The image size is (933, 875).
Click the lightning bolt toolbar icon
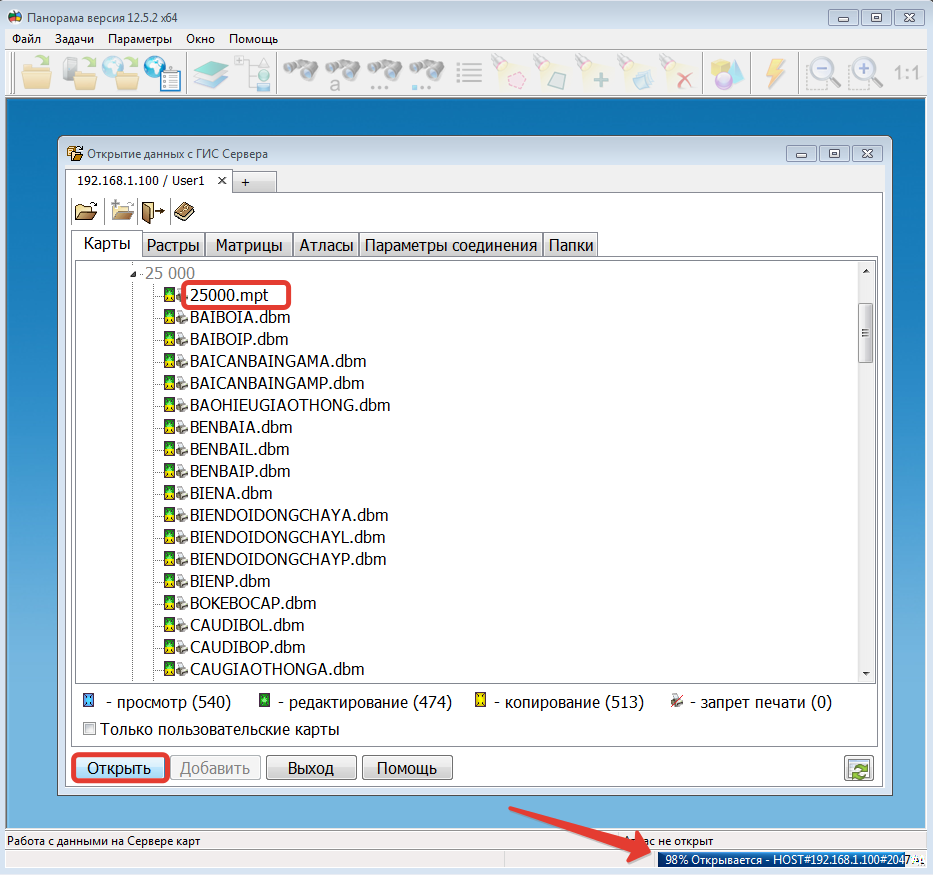pyautogui.click(x=775, y=73)
